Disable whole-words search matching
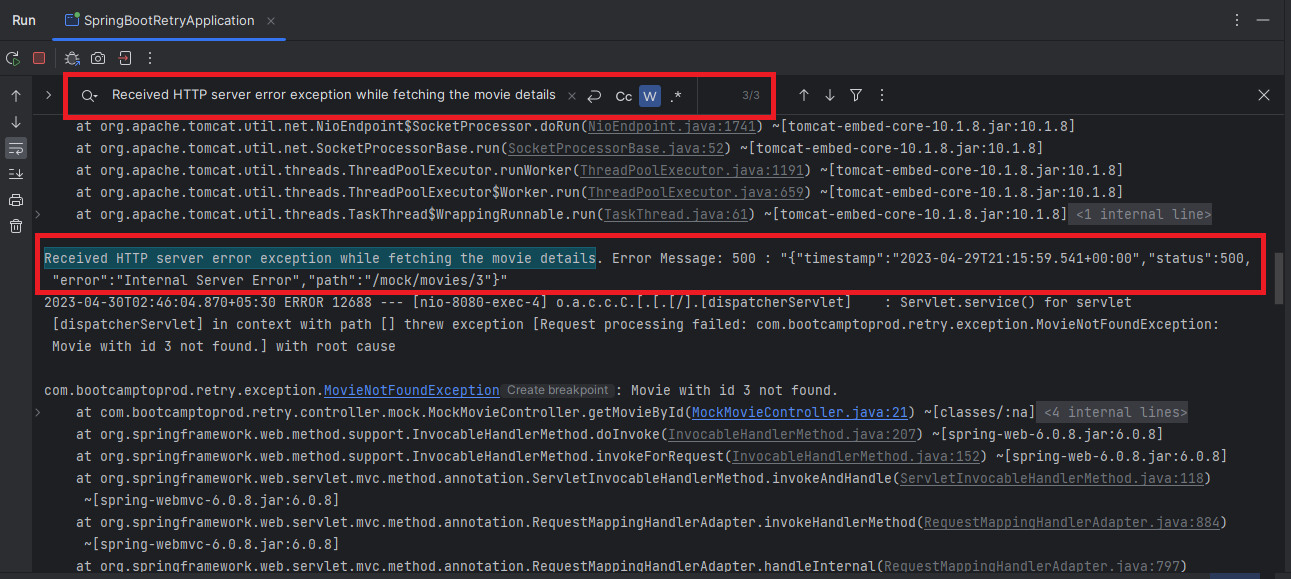Viewport: 1291px width, 579px height. [x=649, y=95]
